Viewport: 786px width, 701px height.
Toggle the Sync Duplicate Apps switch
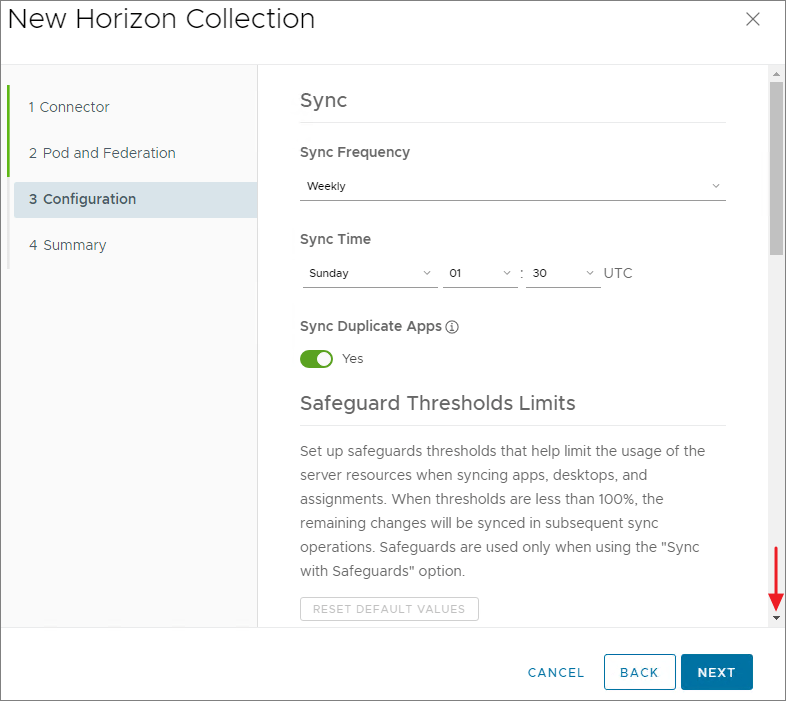point(316,359)
